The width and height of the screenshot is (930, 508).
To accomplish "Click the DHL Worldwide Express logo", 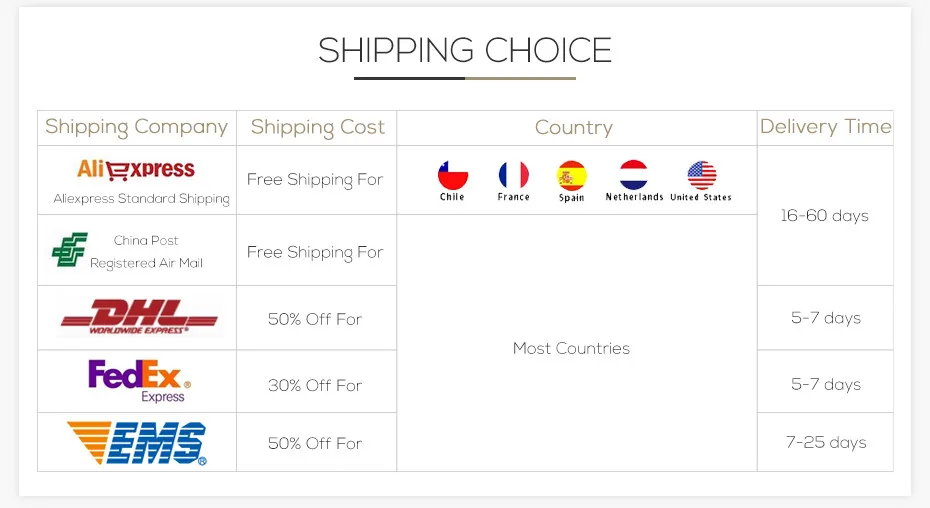I will coord(138,318).
